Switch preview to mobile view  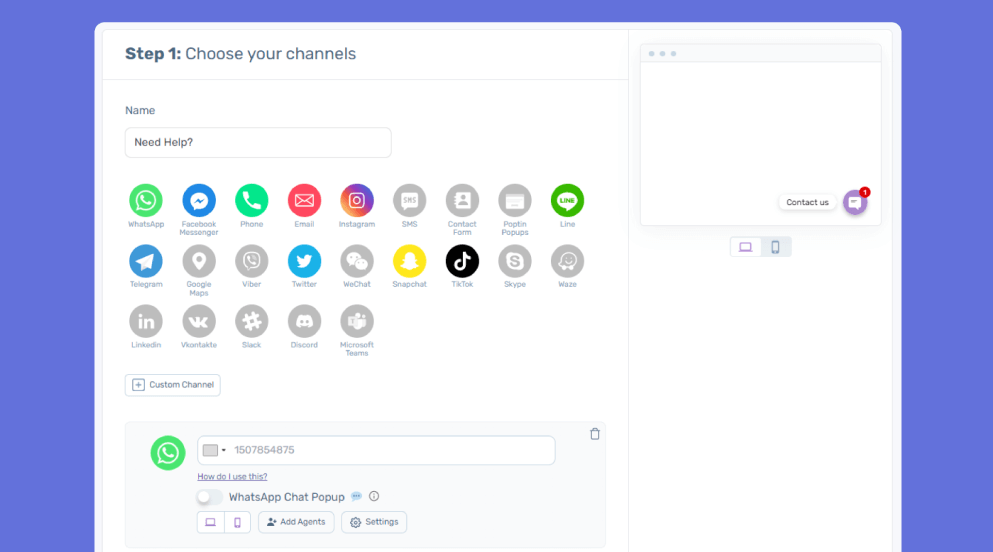[x=775, y=247]
